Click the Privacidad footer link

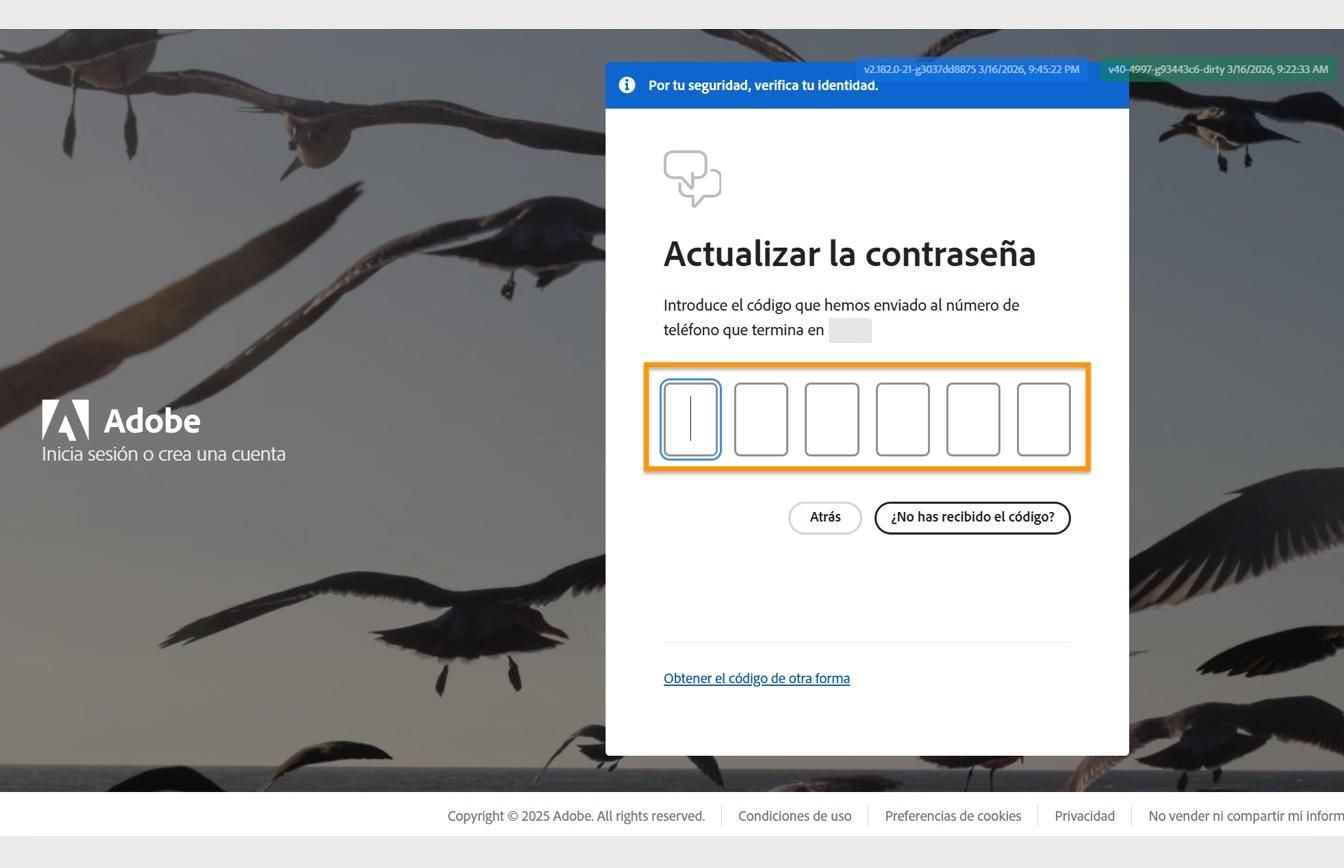(1084, 816)
